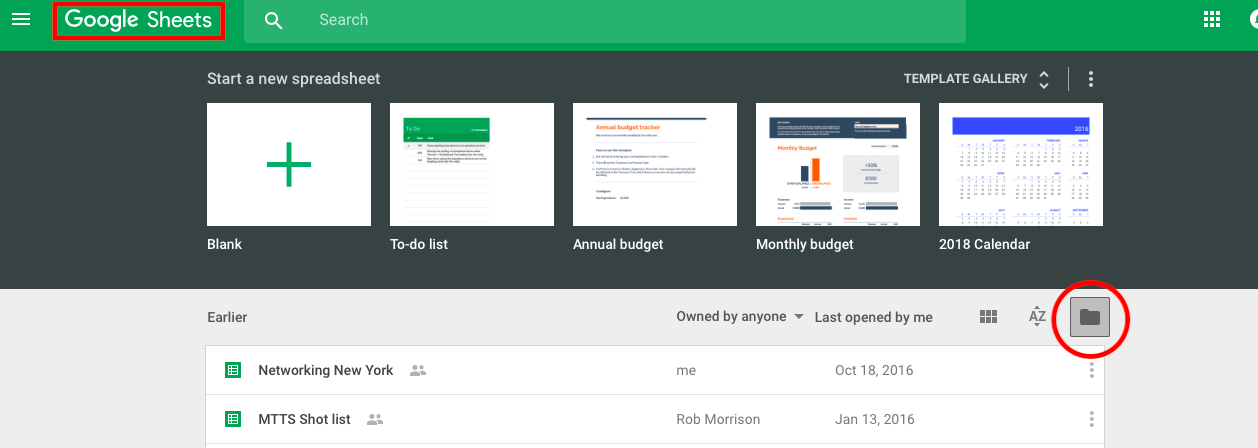
Task: Open the AZ sort options
Action: click(x=1038, y=317)
